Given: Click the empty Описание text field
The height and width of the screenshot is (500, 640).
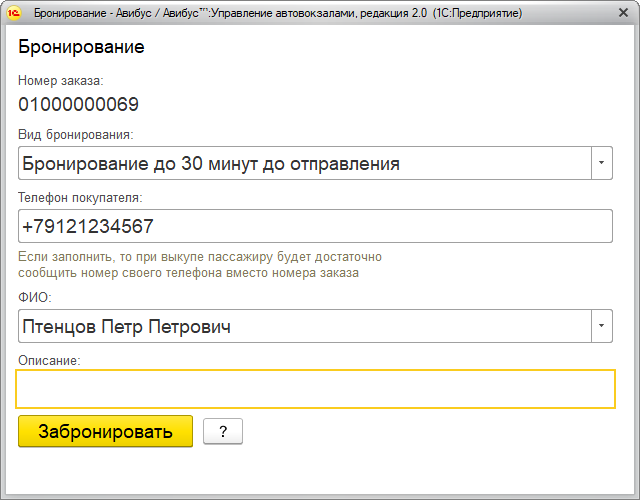Looking at the screenshot, I should pyautogui.click(x=315, y=389).
